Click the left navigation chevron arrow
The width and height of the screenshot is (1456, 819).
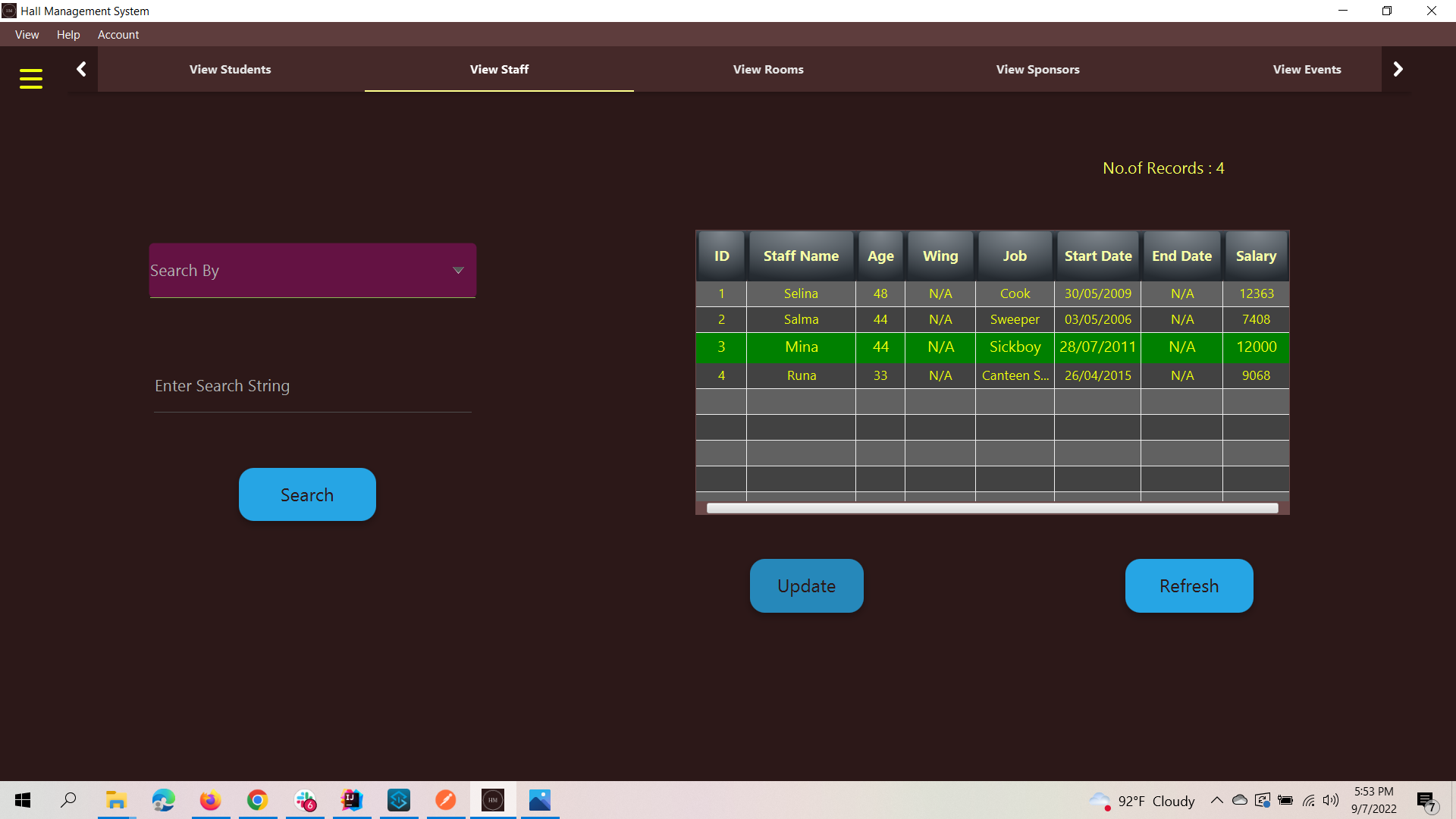click(x=81, y=68)
